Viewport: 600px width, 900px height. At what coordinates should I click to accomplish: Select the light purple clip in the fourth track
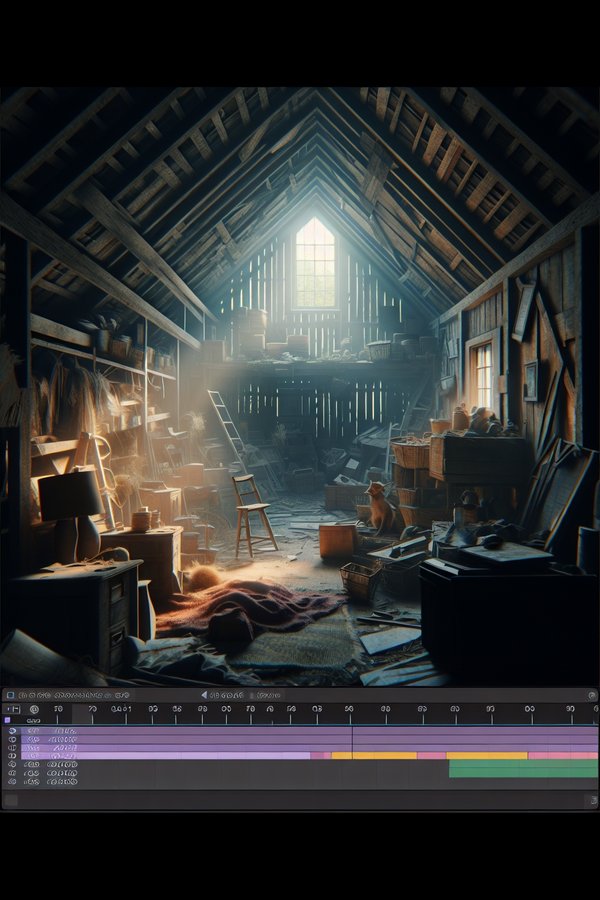click(x=166, y=756)
